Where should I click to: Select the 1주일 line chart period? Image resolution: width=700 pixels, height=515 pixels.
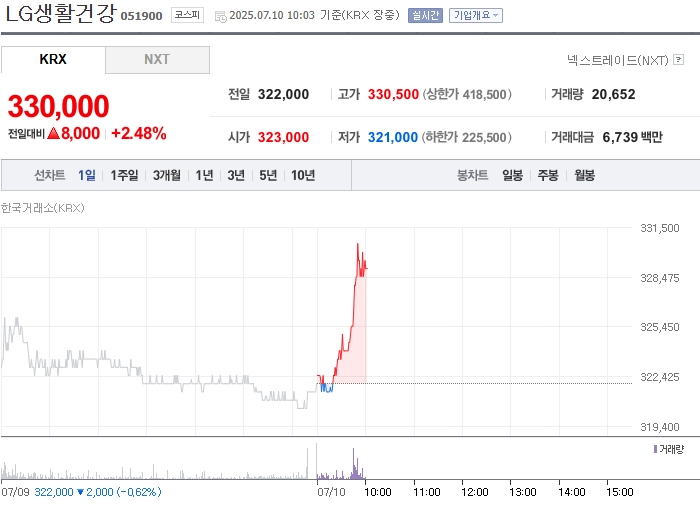point(124,175)
